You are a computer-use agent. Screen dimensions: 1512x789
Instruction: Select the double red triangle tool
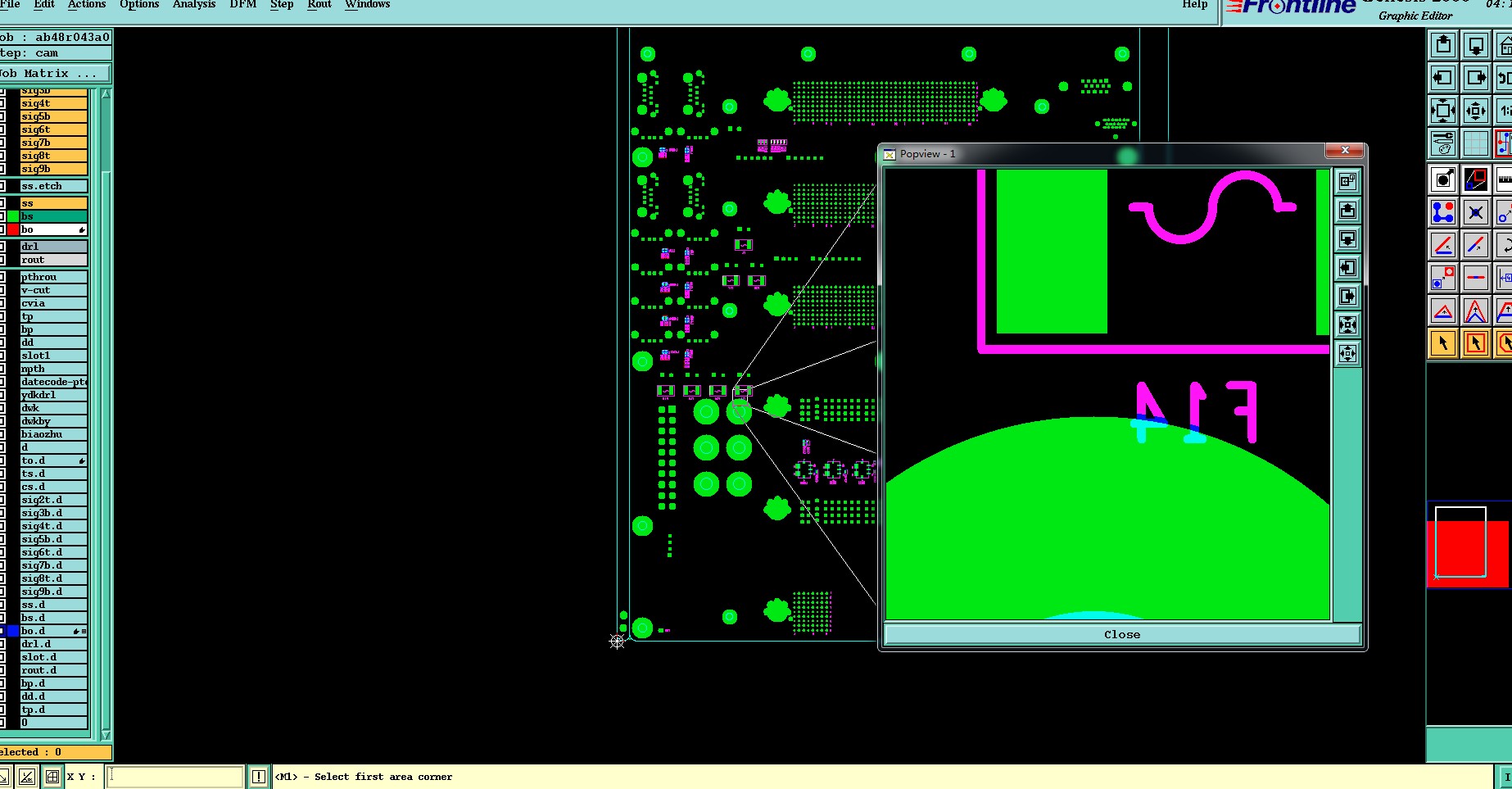click(x=1476, y=311)
